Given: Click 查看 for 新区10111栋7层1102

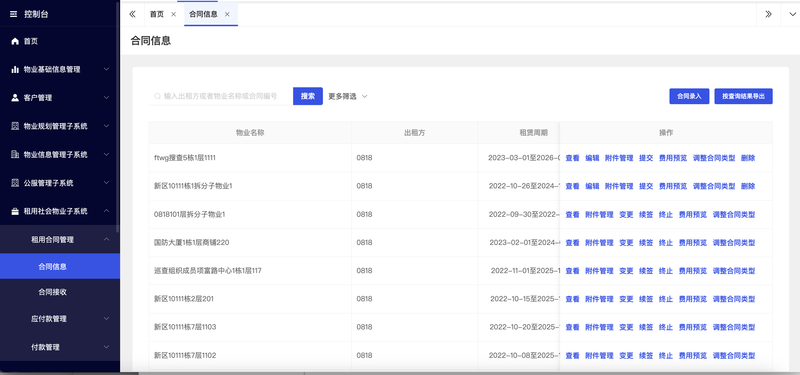Looking at the screenshot, I should point(572,356).
